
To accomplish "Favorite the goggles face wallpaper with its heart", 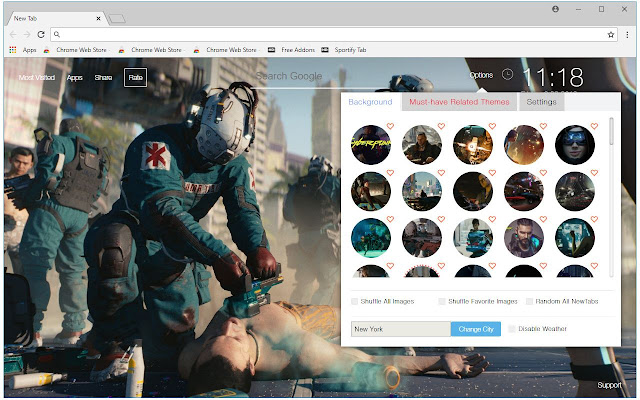I will tap(594, 126).
